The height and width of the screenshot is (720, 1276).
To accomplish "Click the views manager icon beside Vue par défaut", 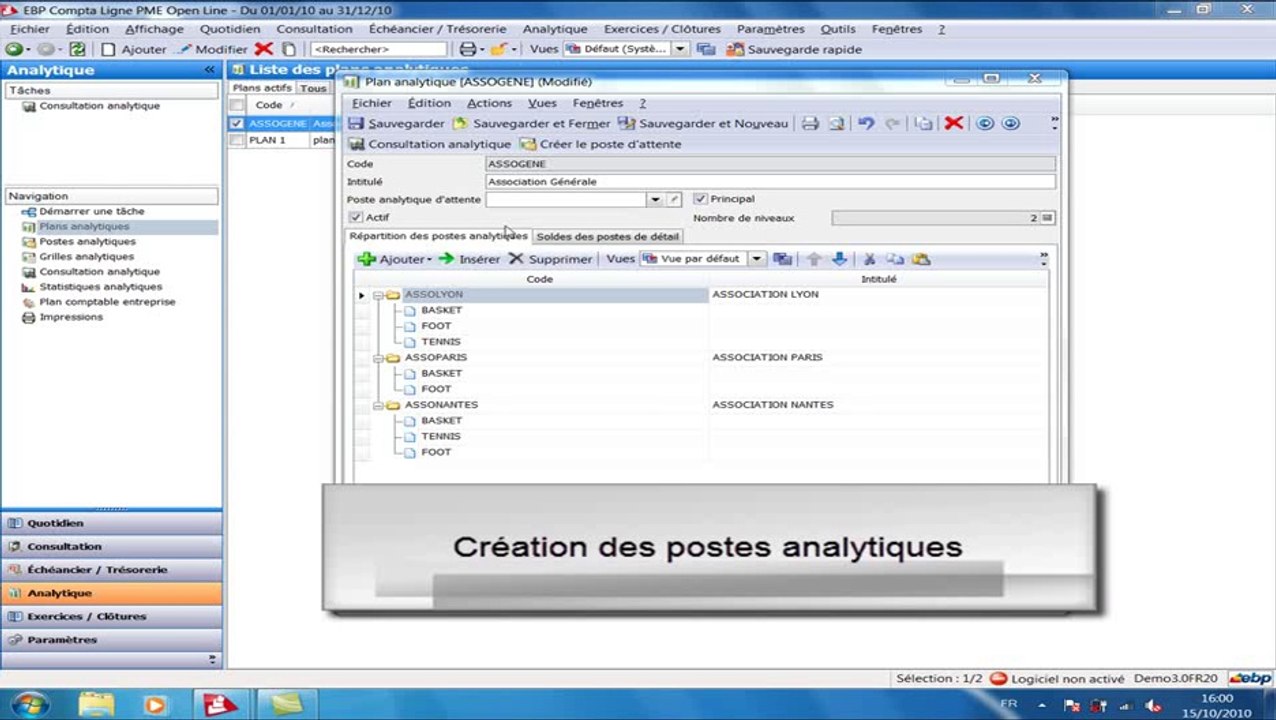I will [782, 259].
